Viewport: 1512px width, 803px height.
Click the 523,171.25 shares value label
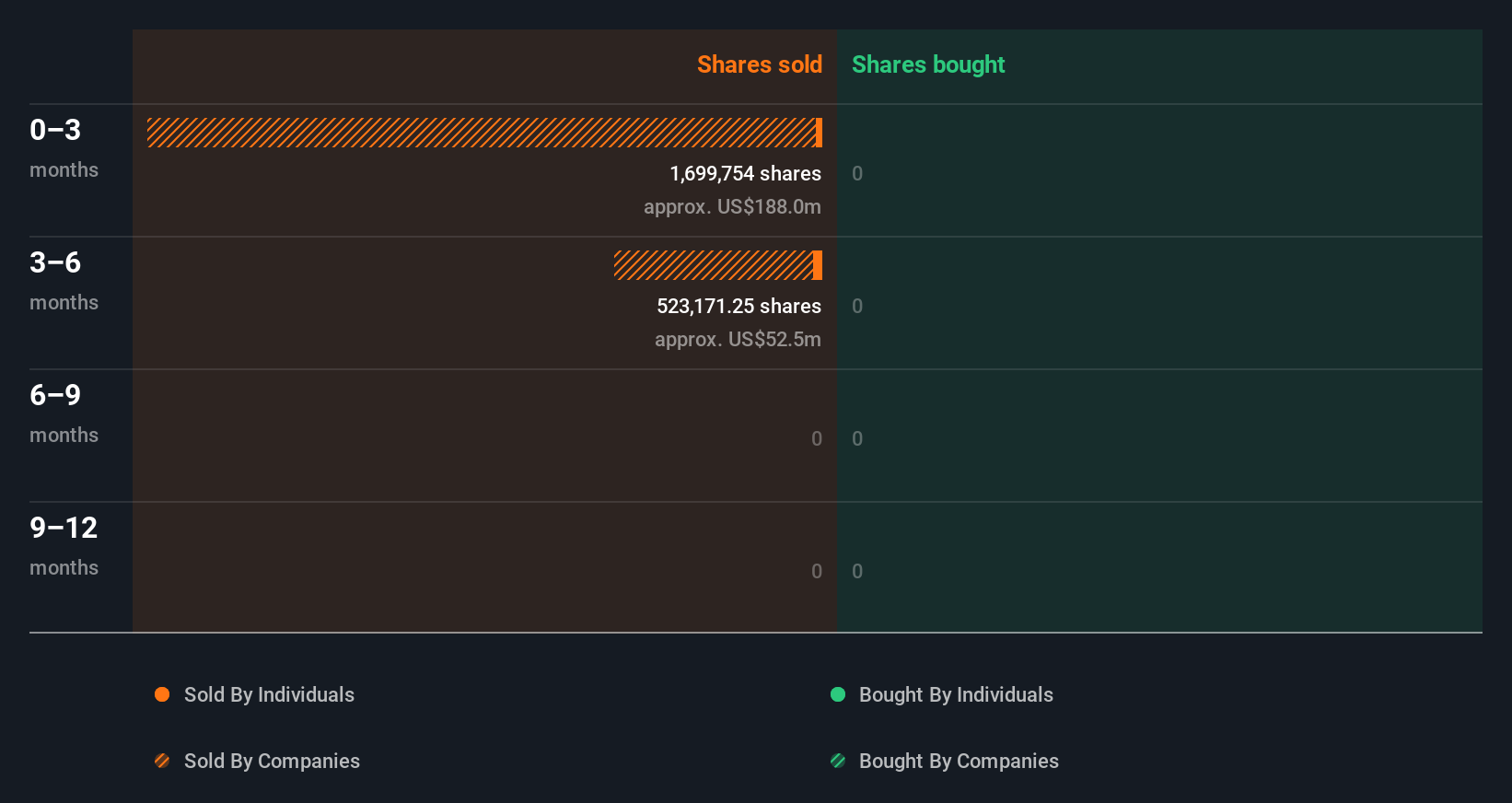tap(739, 306)
